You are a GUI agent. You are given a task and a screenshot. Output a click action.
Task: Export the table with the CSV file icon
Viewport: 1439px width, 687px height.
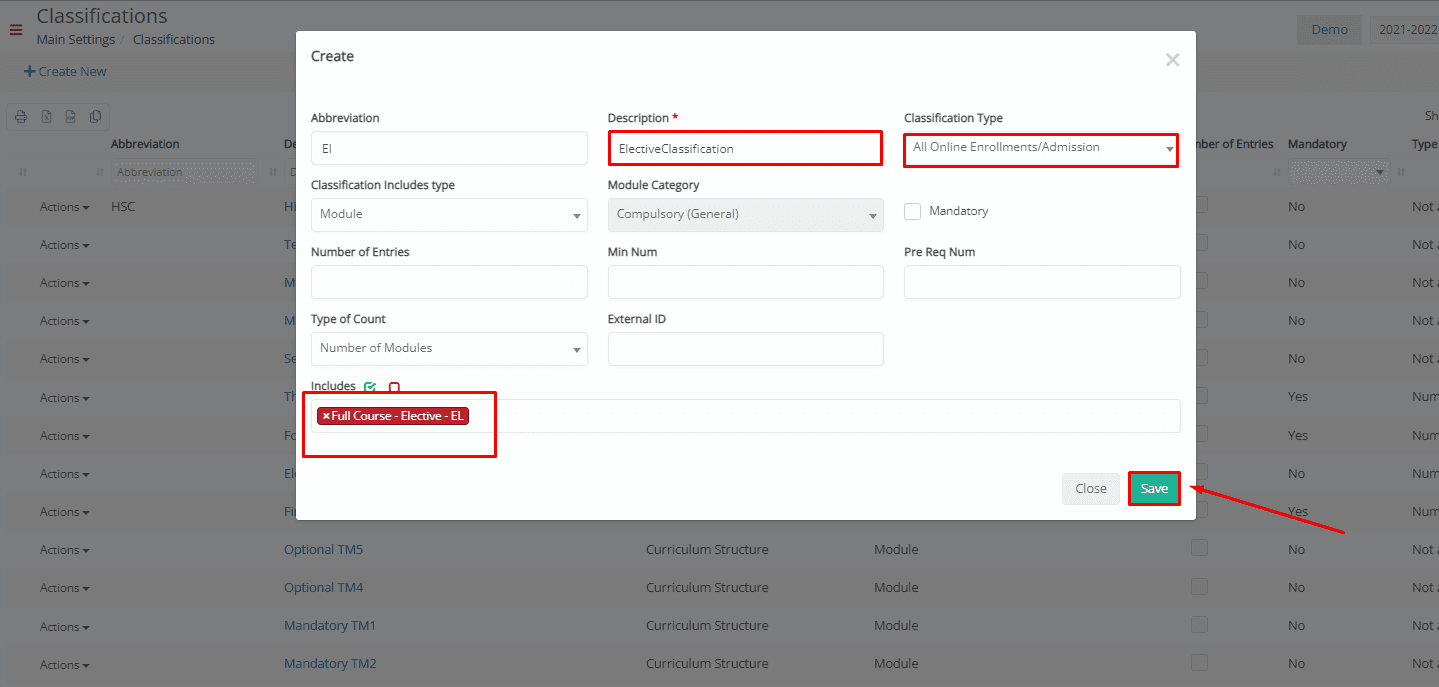point(70,116)
